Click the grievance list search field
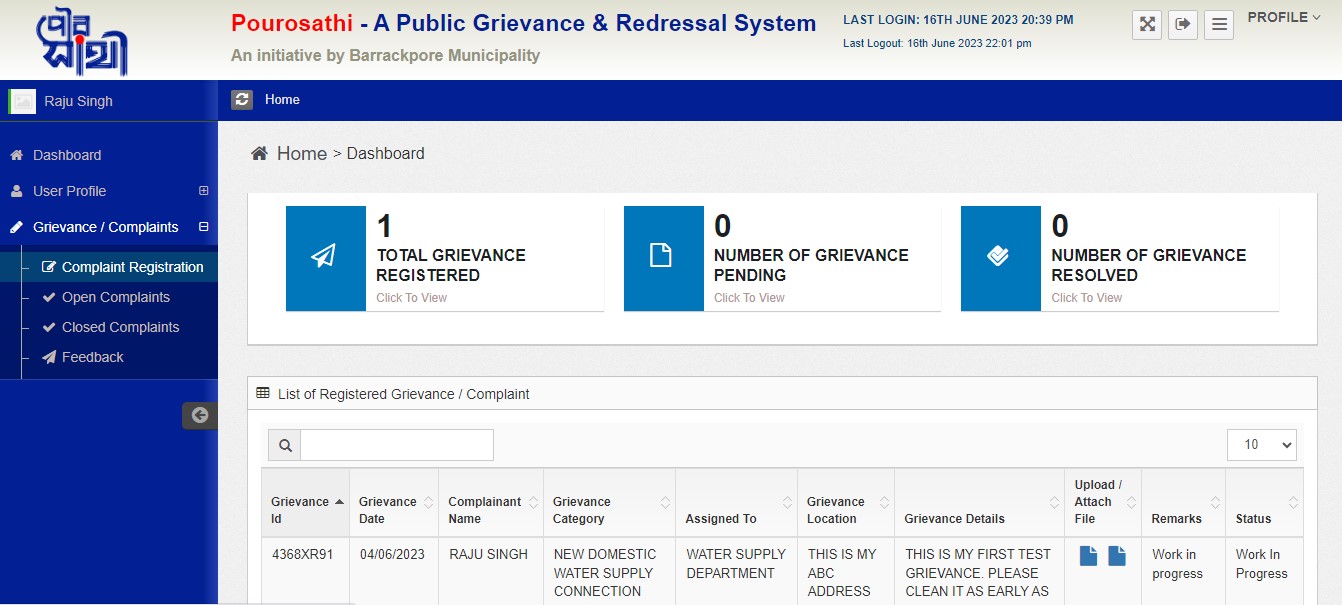Viewport: 1342px width, 605px height. pyautogui.click(x=397, y=445)
